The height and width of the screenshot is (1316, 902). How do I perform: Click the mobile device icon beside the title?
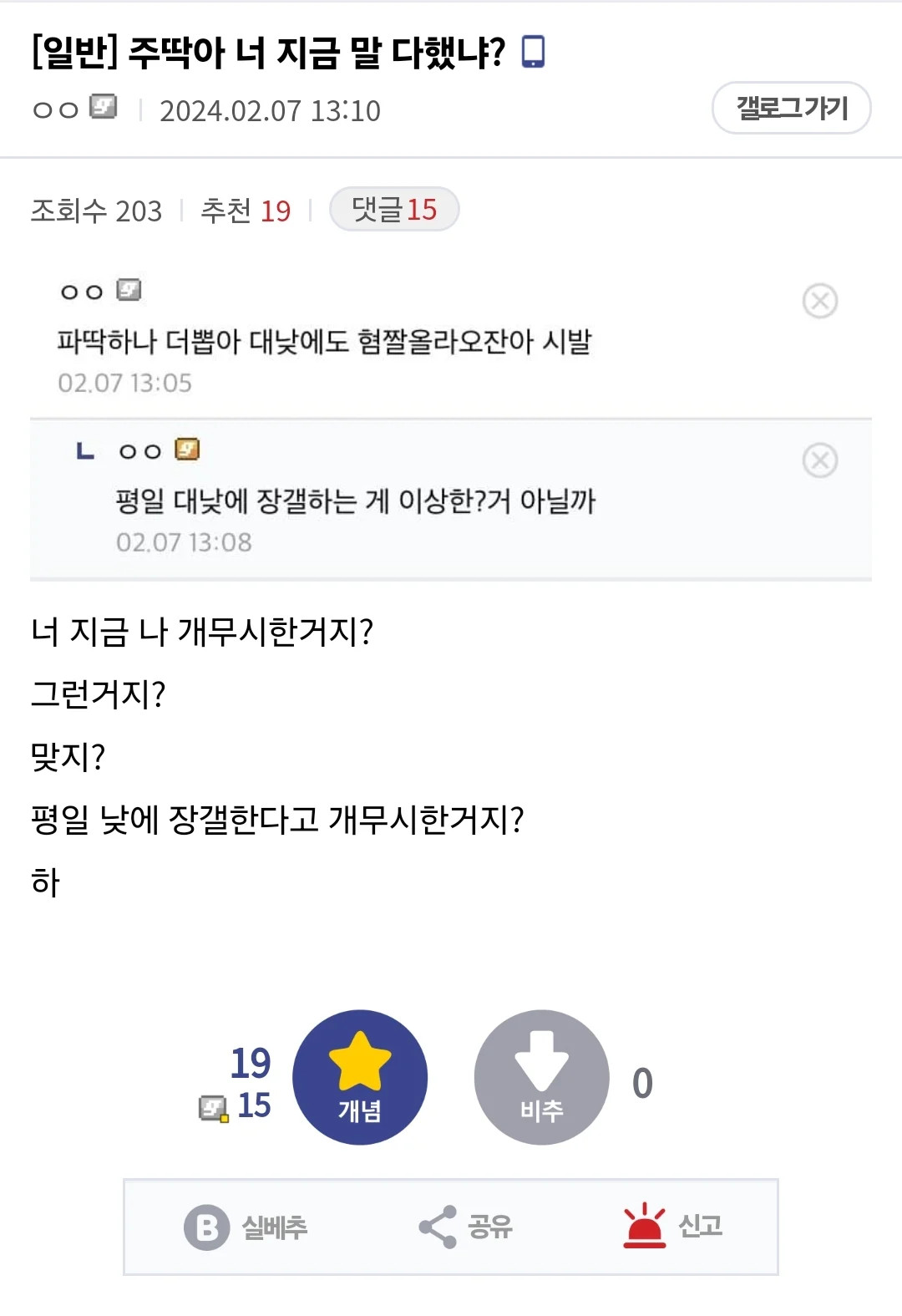pos(533,52)
